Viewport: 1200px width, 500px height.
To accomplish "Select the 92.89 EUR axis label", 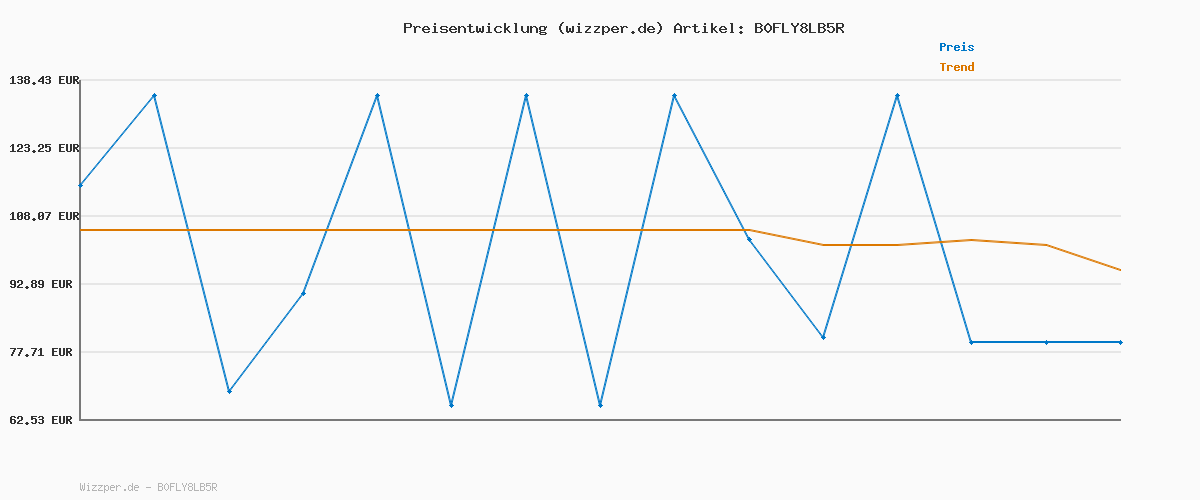I will pos(44,284).
